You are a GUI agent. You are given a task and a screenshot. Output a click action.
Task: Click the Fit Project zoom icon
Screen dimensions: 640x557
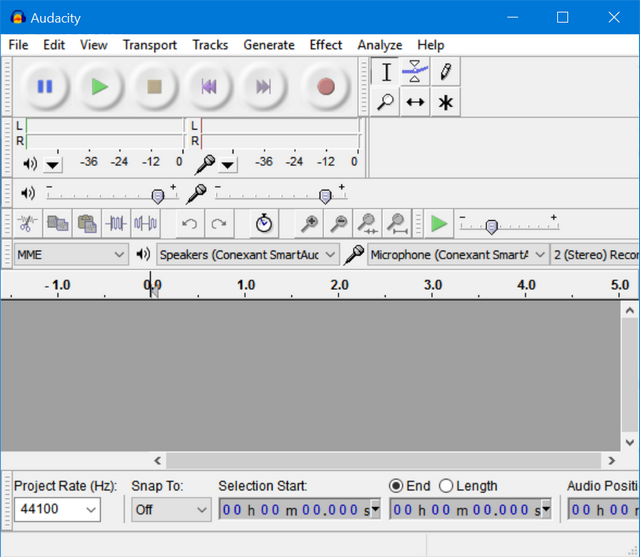[397, 224]
